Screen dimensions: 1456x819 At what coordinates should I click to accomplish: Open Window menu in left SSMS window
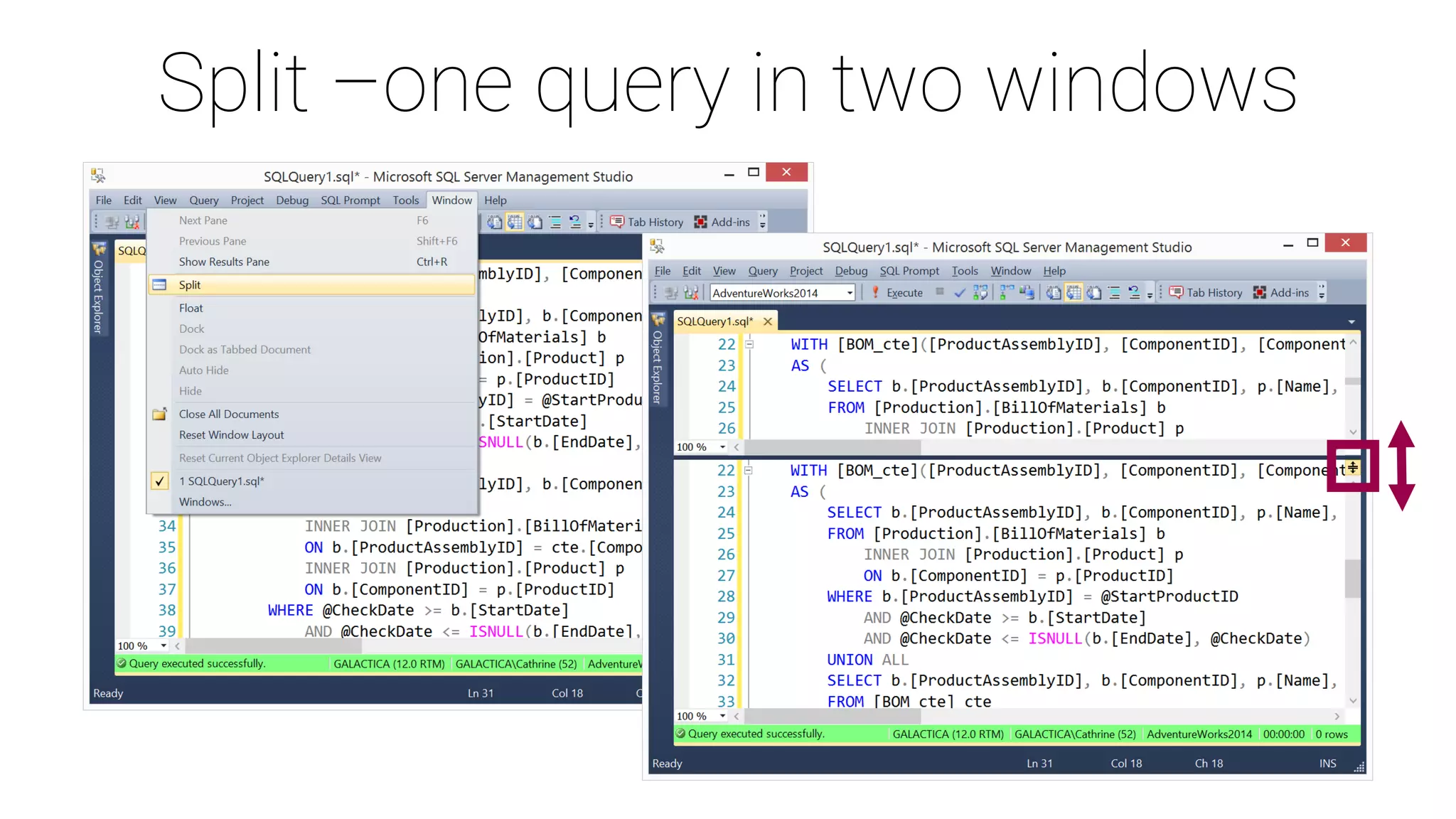coord(451,200)
